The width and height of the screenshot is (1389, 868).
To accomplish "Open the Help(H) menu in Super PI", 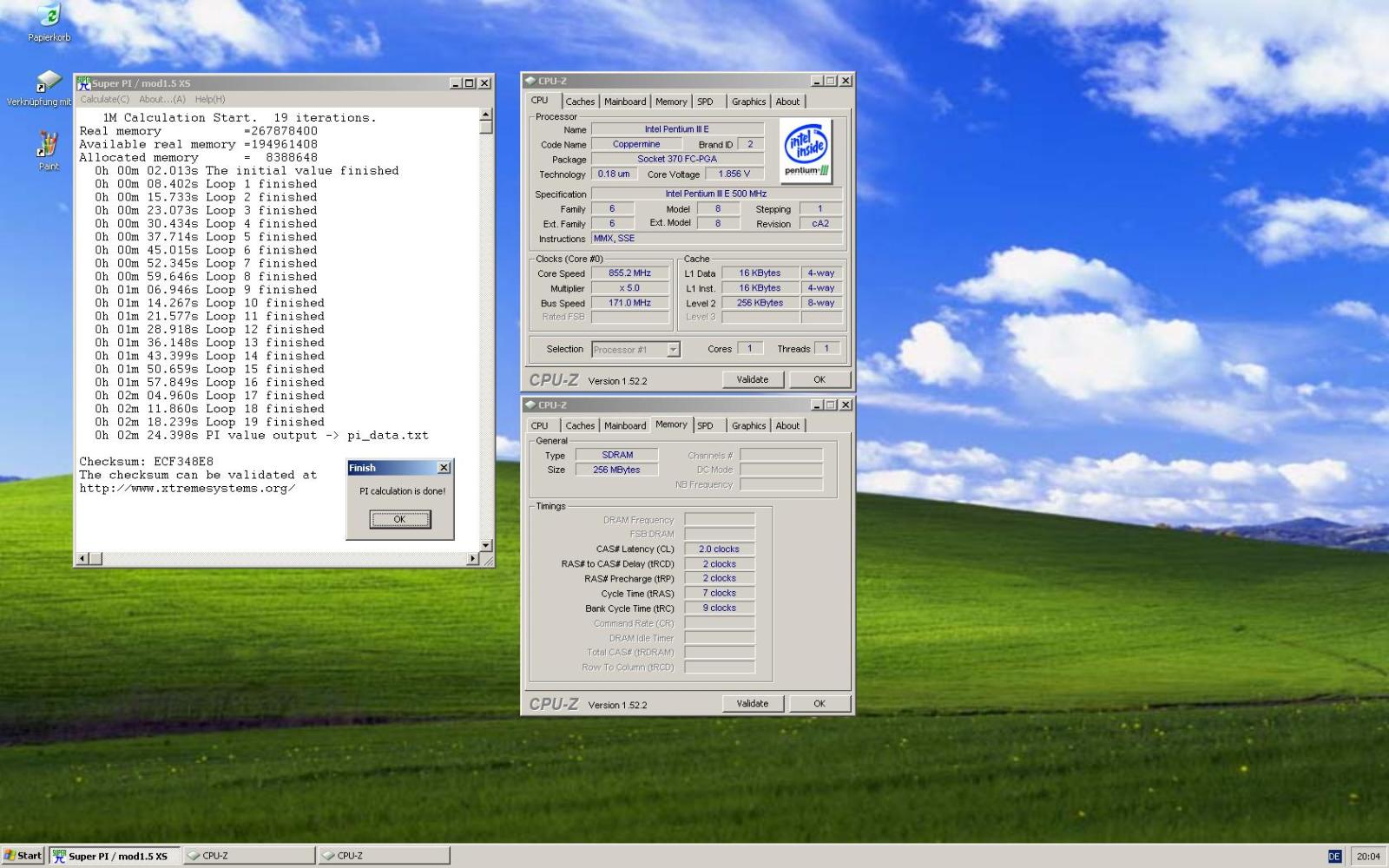I will (x=210, y=99).
